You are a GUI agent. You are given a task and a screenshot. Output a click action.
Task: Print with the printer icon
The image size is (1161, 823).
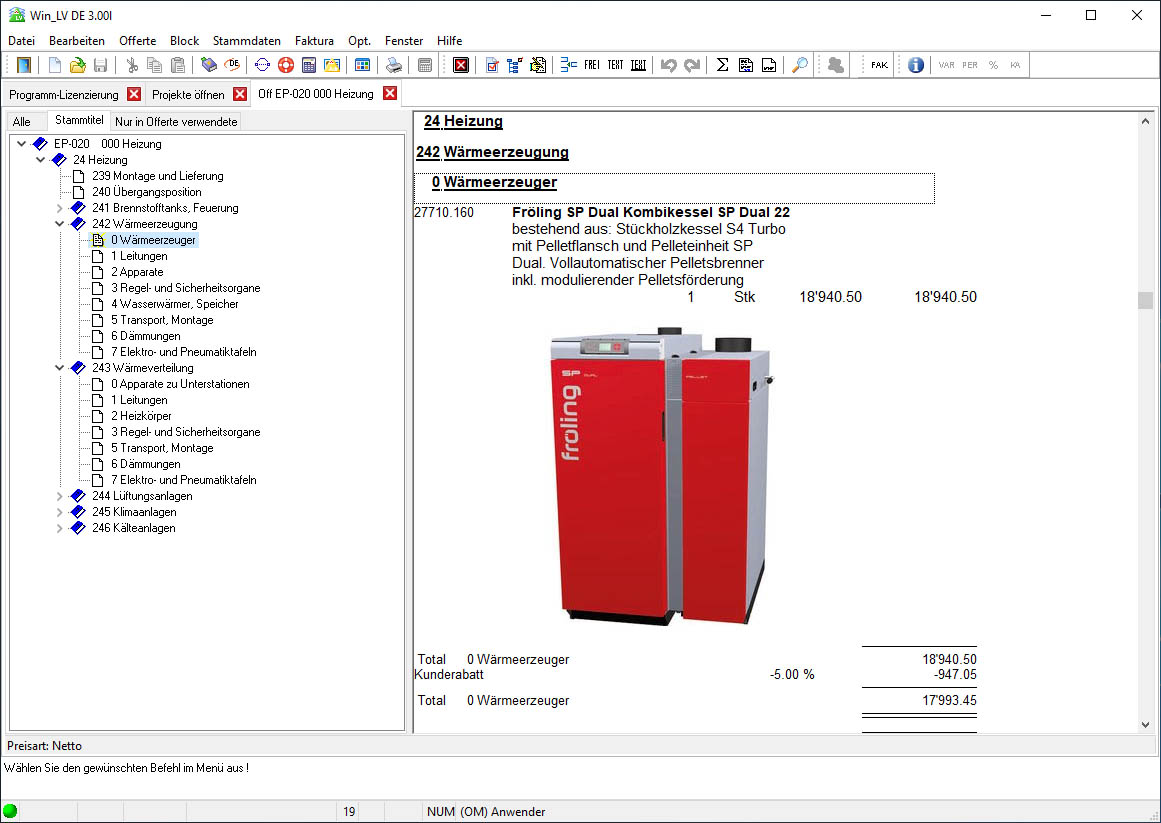coord(394,65)
